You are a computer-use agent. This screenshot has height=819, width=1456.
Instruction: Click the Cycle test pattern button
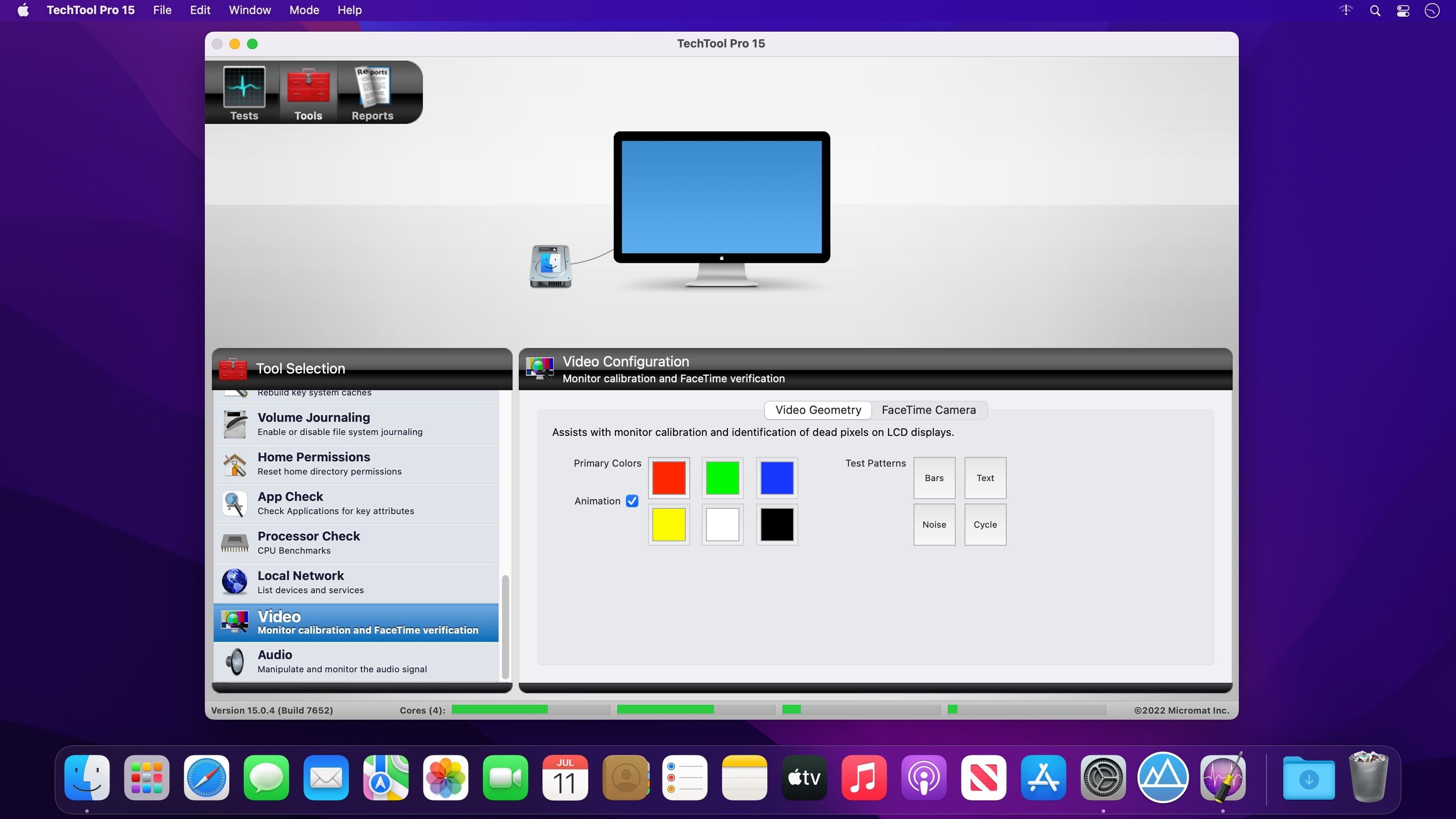click(985, 525)
